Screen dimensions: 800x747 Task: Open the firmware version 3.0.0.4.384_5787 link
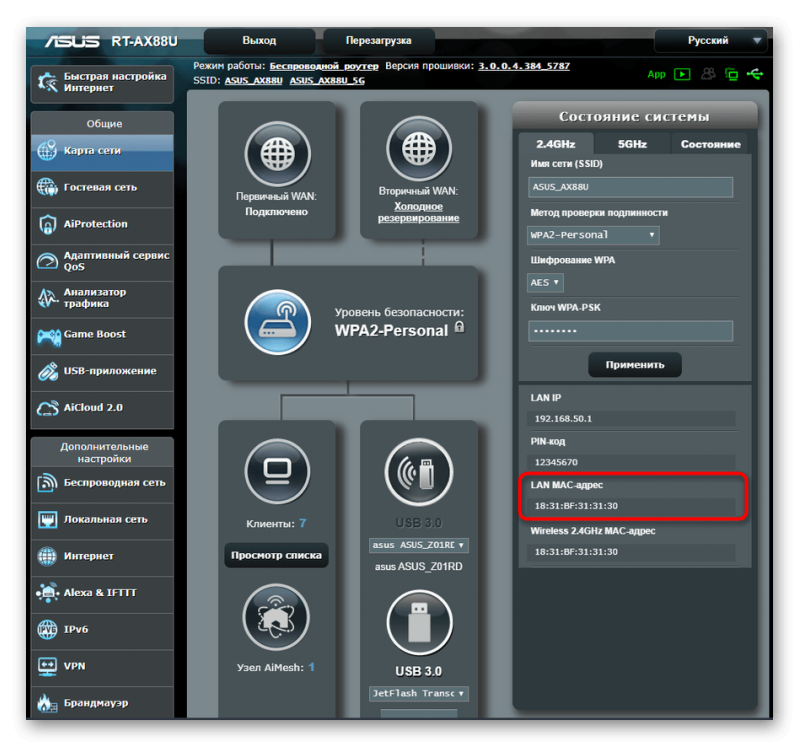(524, 66)
